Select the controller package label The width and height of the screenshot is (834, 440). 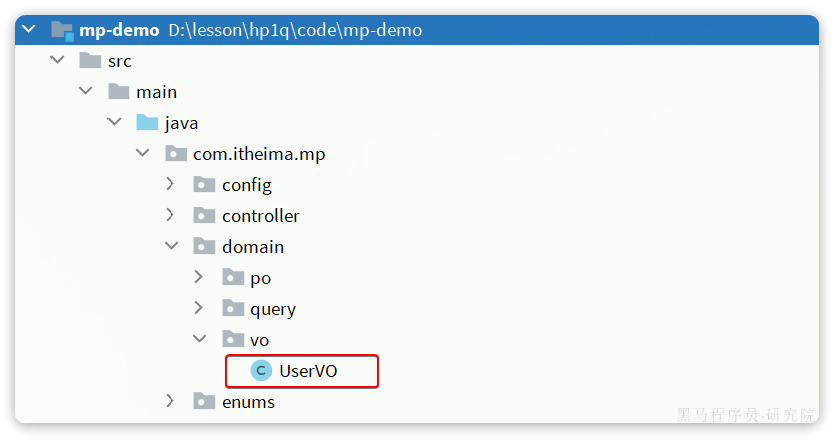point(260,216)
